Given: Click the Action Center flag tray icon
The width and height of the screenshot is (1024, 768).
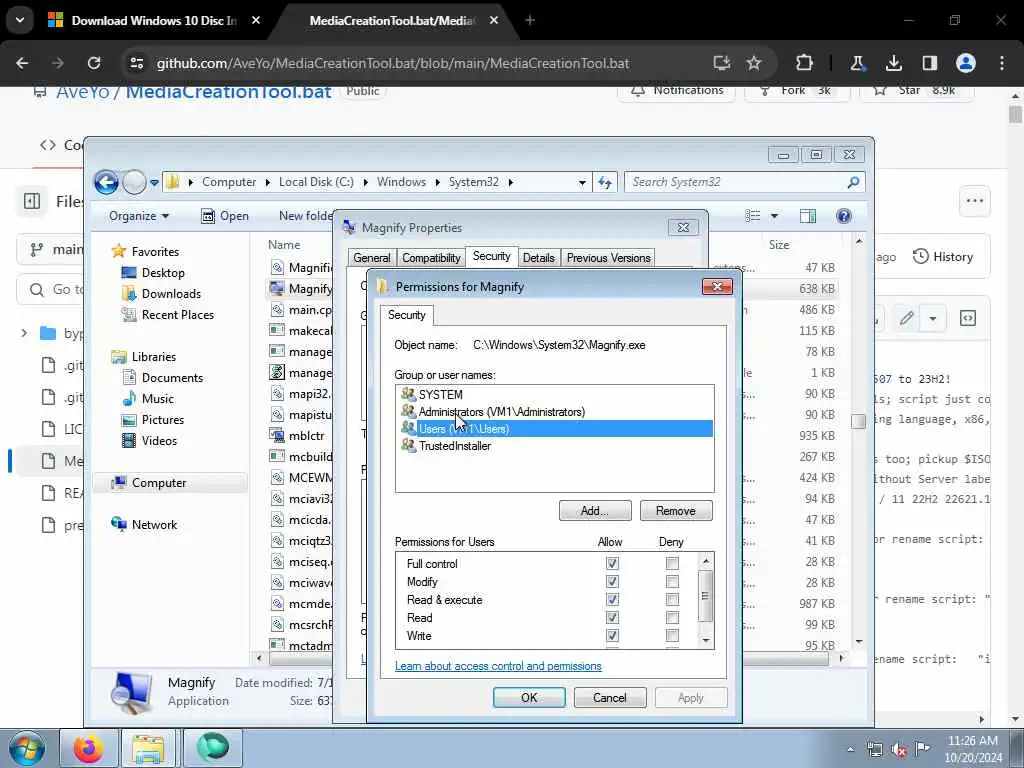Looking at the screenshot, I should click(922, 748).
